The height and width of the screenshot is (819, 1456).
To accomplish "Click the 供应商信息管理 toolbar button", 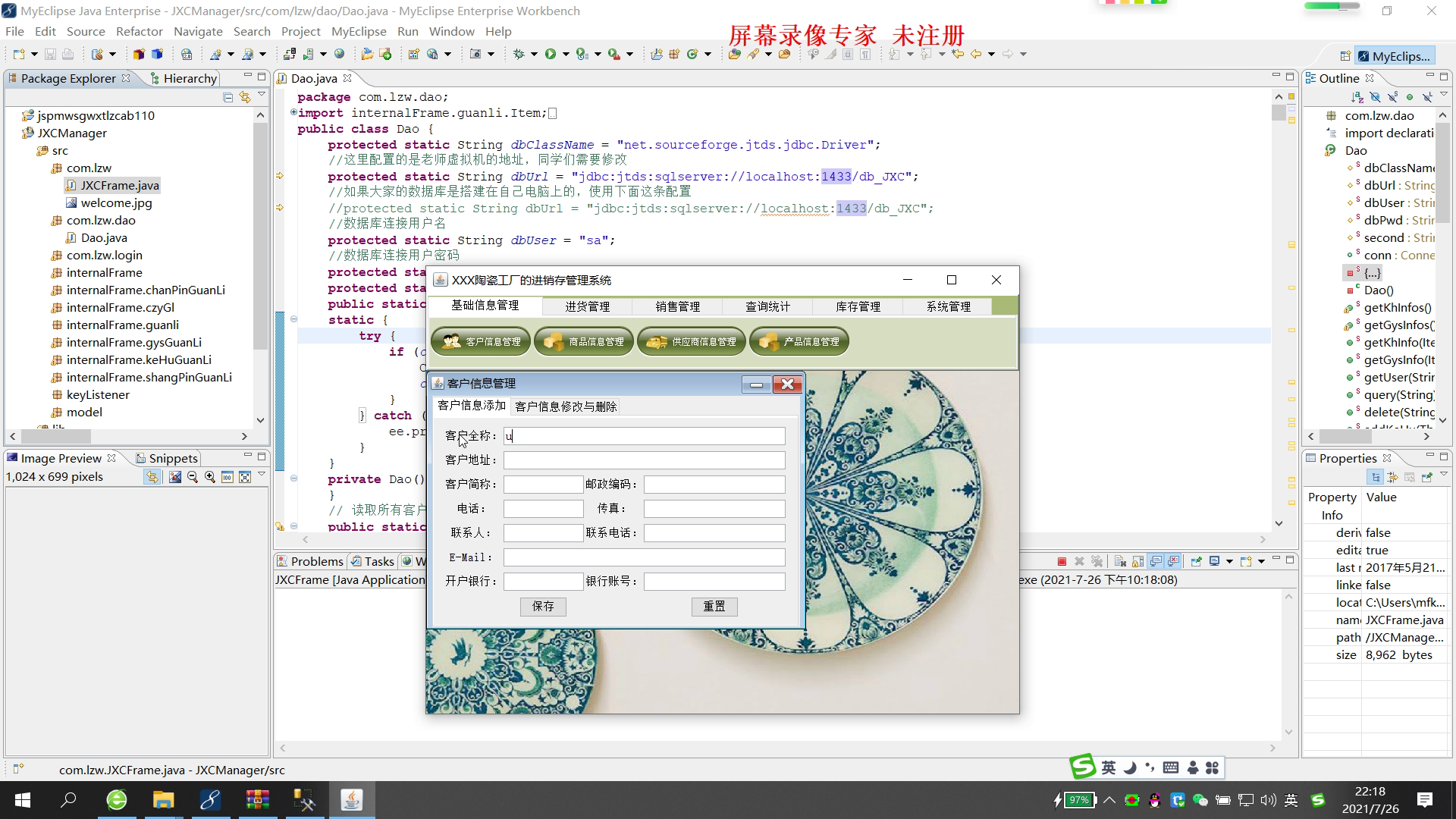I will (691, 342).
